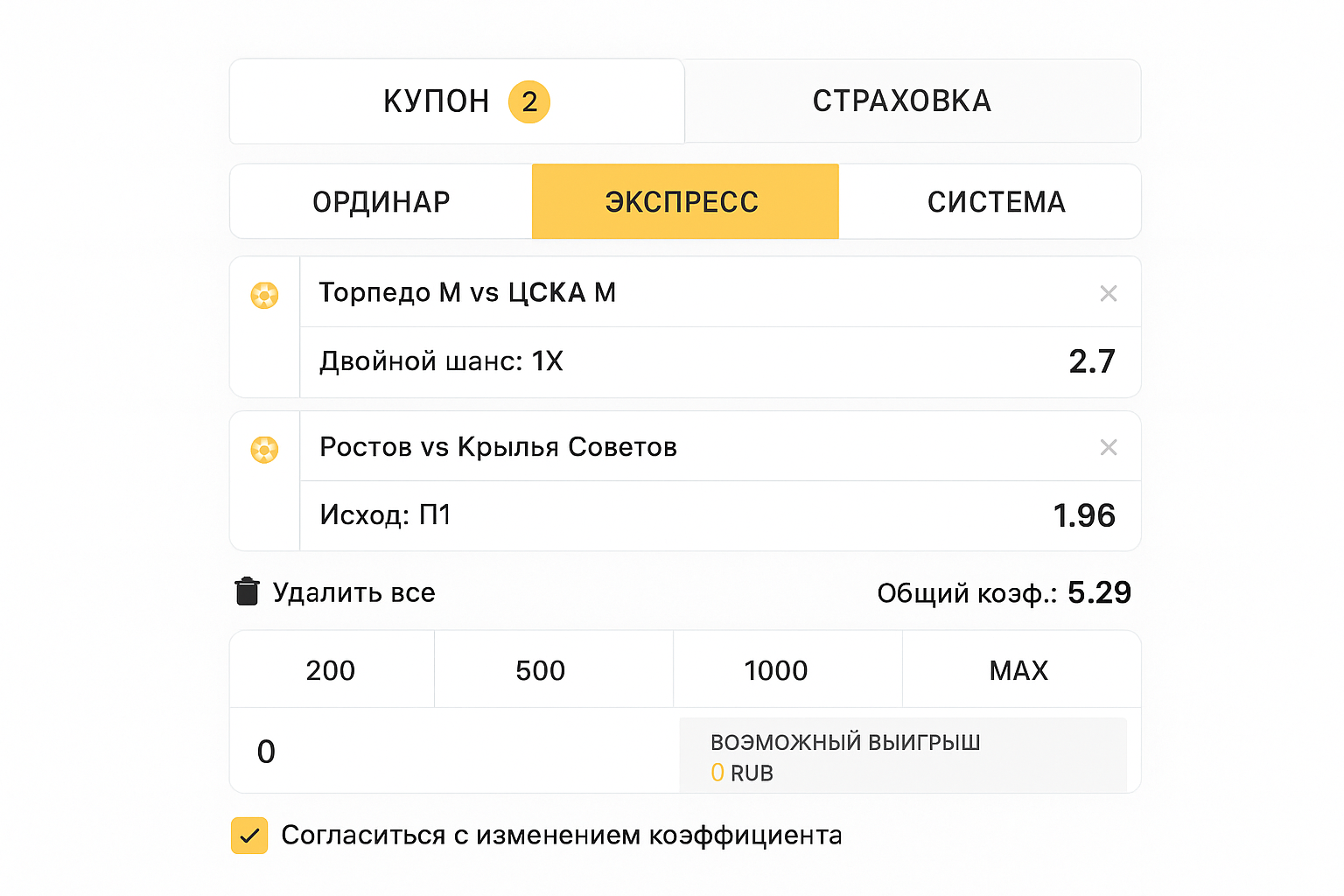Select the Ординар bet type
Screen dimensions: 1344x896
click(381, 202)
